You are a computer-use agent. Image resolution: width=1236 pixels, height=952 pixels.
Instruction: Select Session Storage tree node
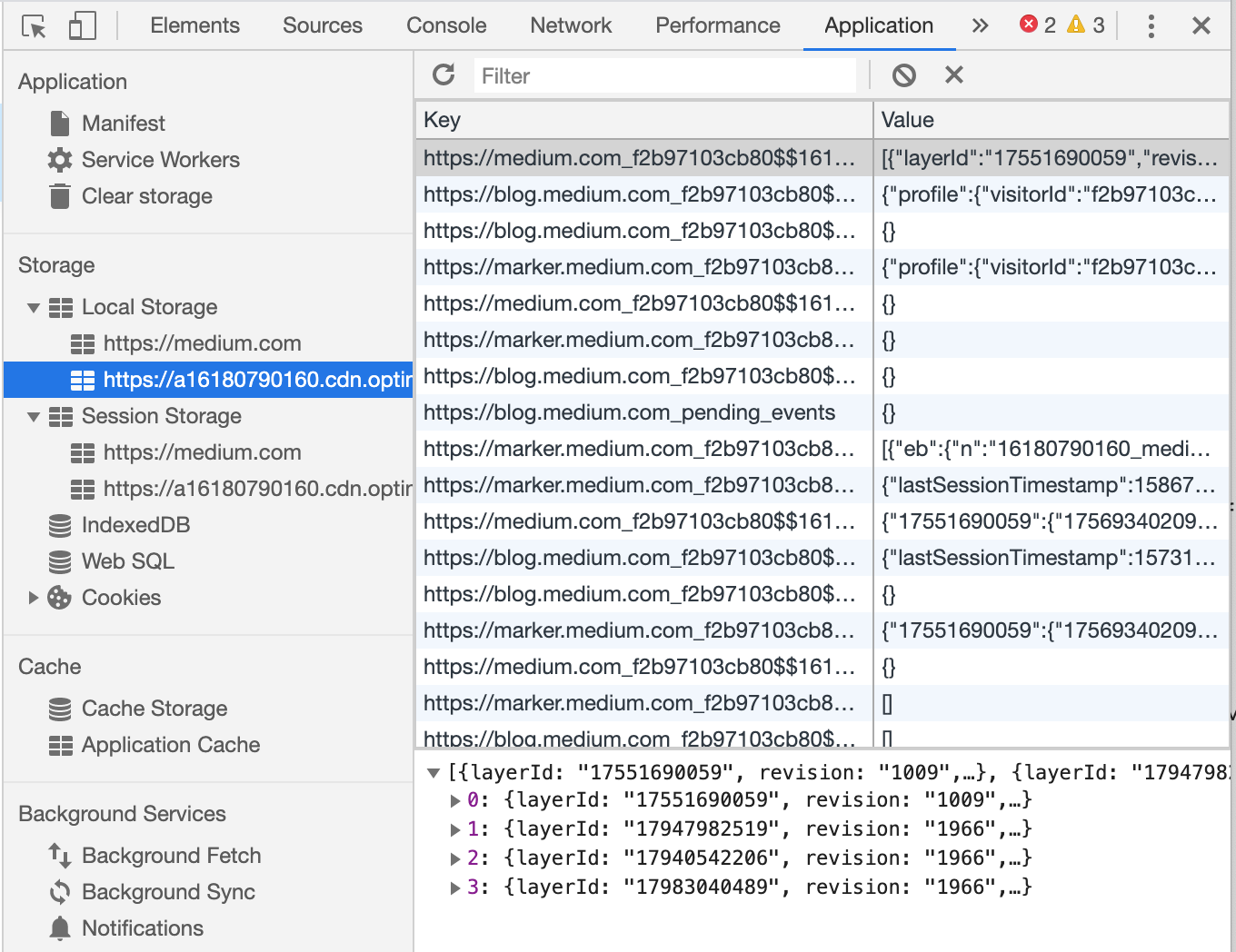coord(161,415)
